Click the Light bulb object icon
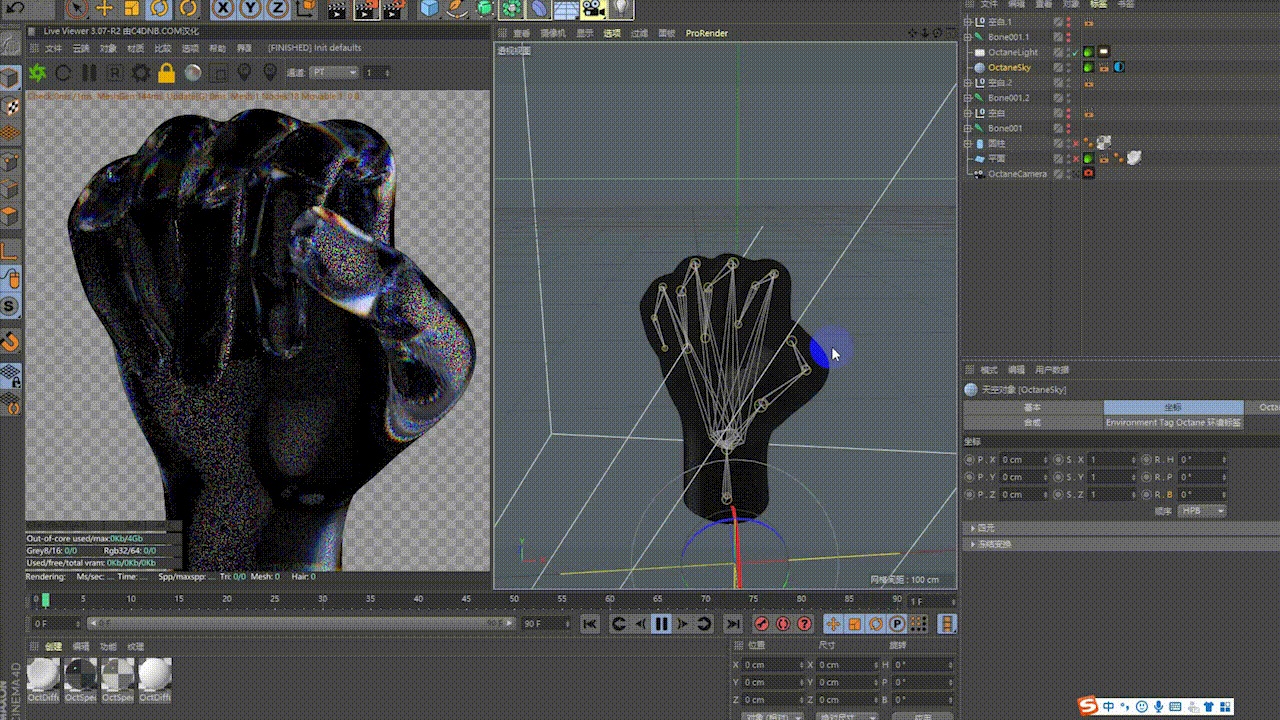 tap(621, 9)
